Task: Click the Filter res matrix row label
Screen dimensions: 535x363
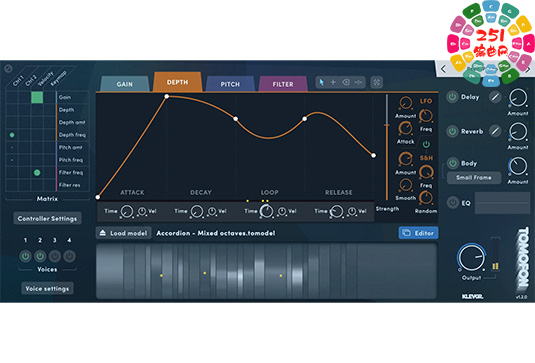Action: (x=69, y=185)
